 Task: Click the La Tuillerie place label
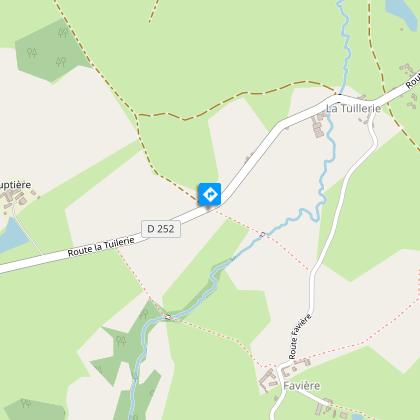pyautogui.click(x=353, y=108)
